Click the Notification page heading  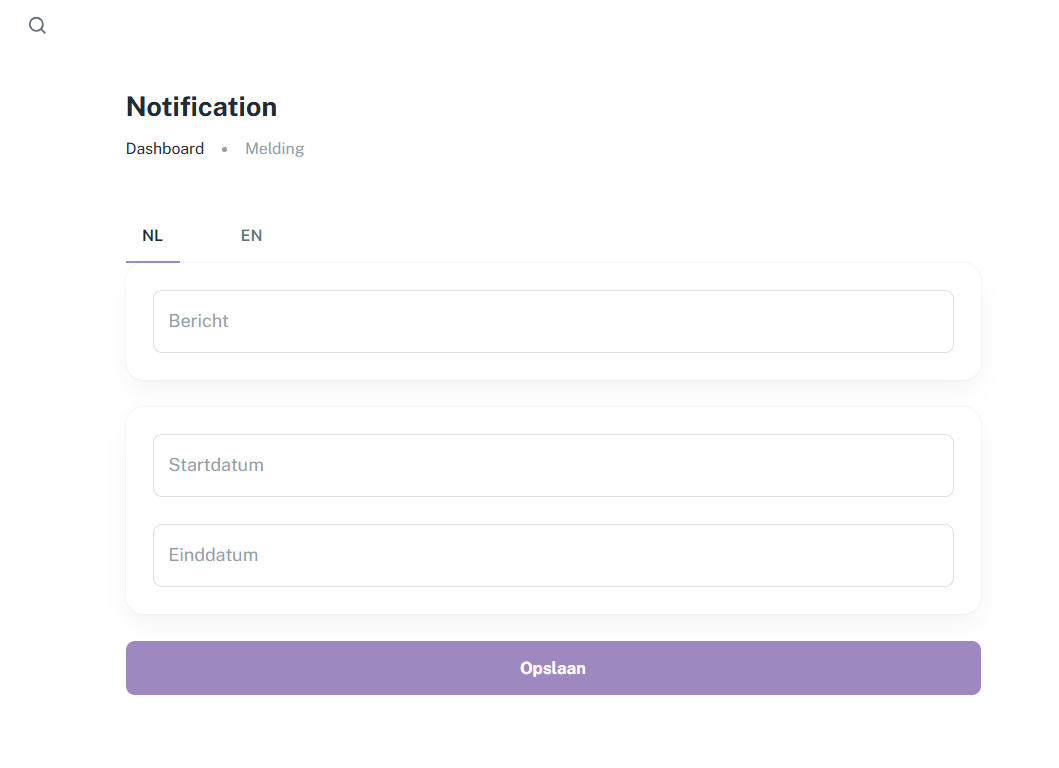201,107
